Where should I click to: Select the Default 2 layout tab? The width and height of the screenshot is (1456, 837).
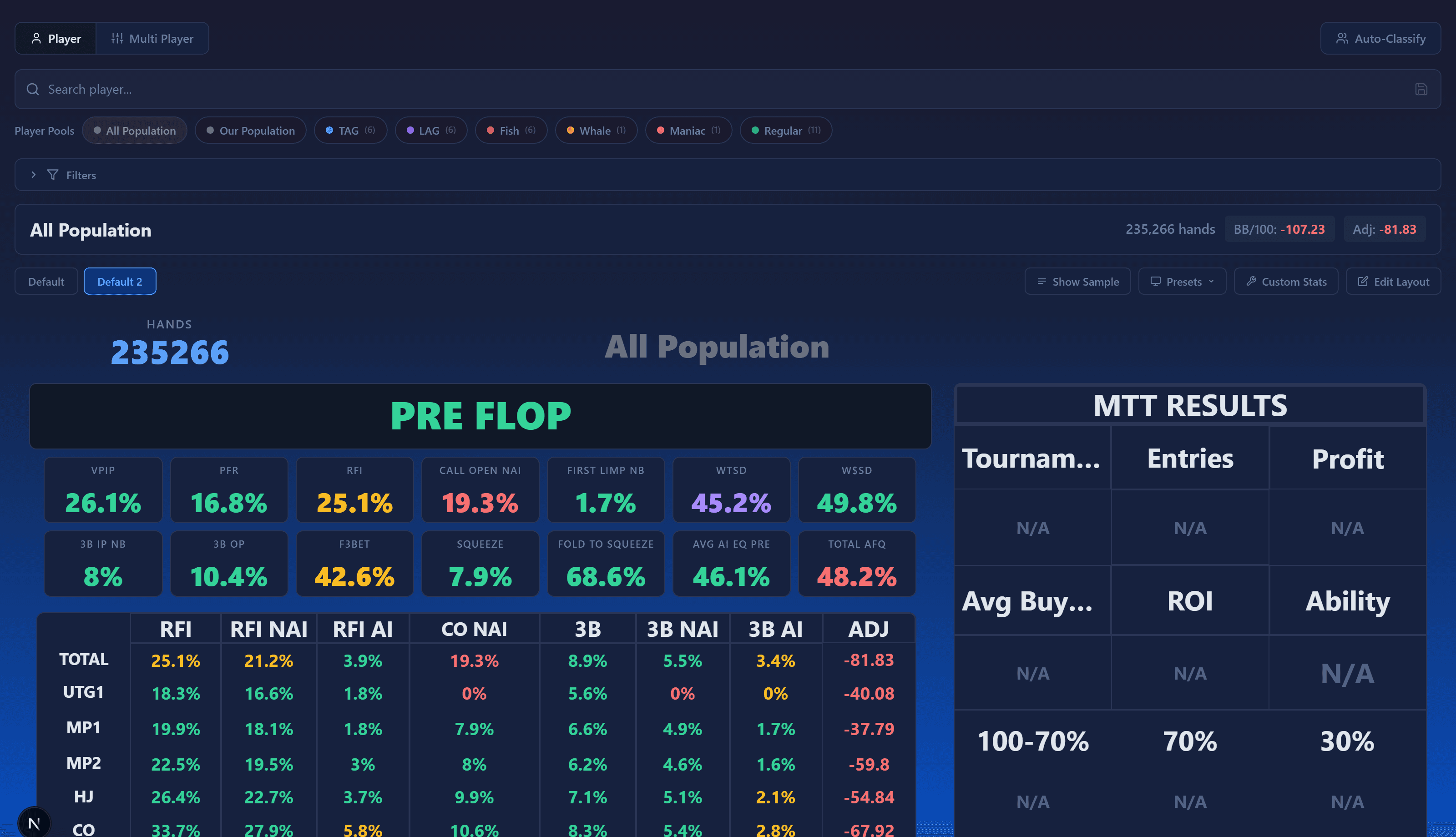click(120, 281)
